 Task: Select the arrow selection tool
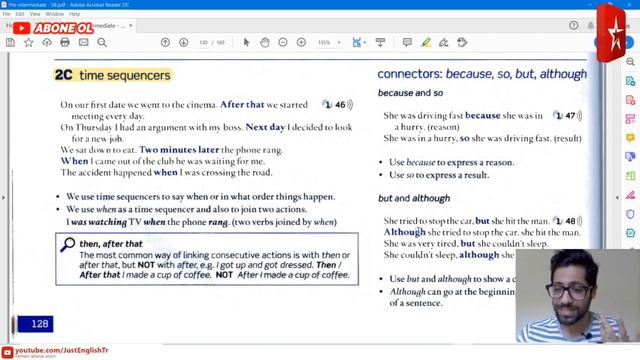tap(246, 42)
